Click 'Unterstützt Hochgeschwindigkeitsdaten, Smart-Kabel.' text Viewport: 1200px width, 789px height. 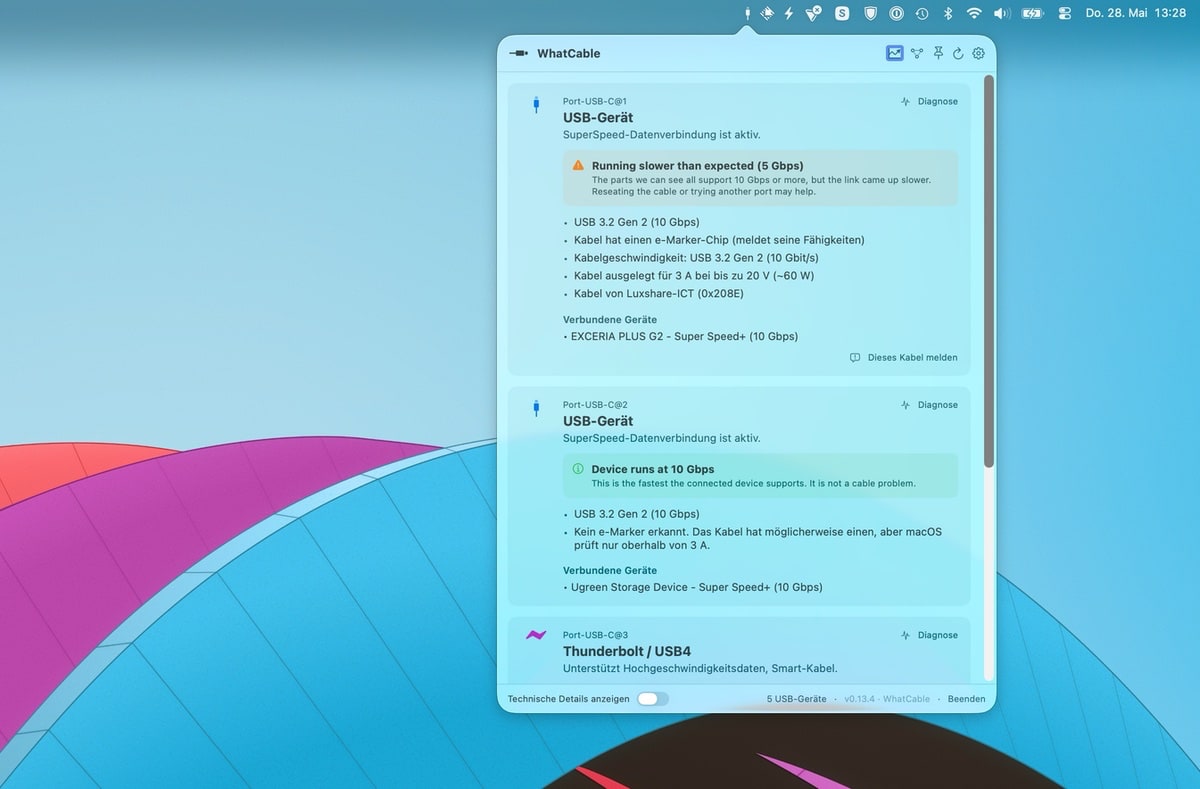(x=700, y=668)
